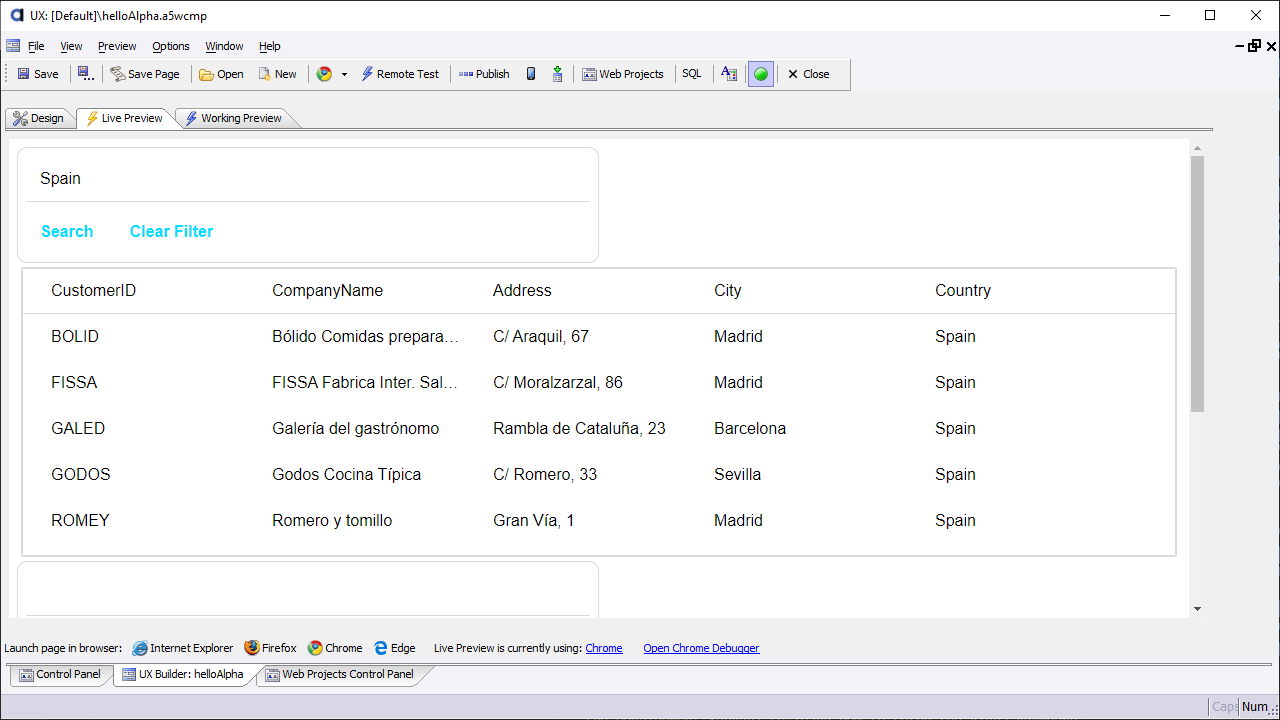
Task: Click the preview scrollbar up arrow
Action: (x=1197, y=149)
